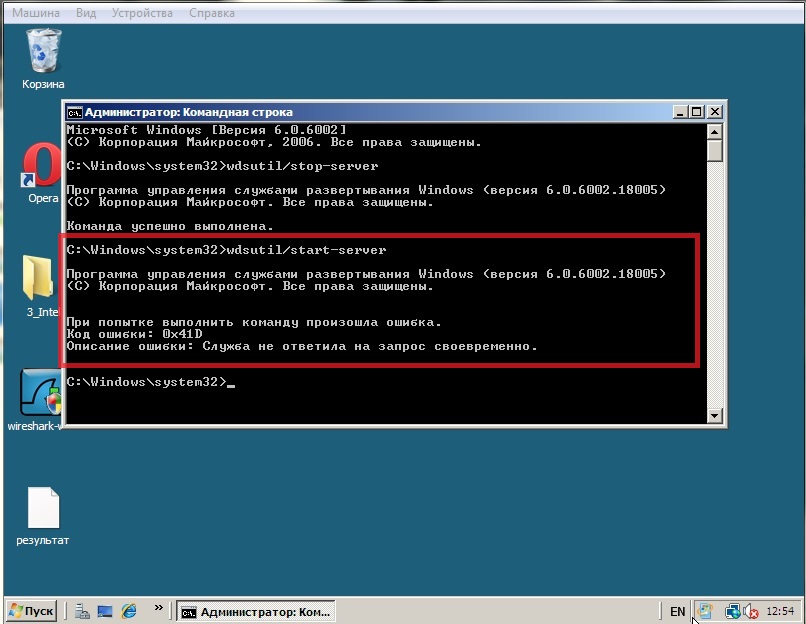
Task: Select the результат file icon
Action: pyautogui.click(x=43, y=516)
